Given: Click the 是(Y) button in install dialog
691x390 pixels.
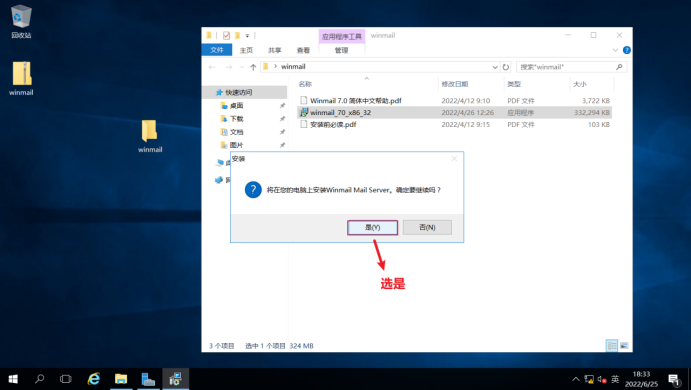Looking at the screenshot, I should click(372, 227).
